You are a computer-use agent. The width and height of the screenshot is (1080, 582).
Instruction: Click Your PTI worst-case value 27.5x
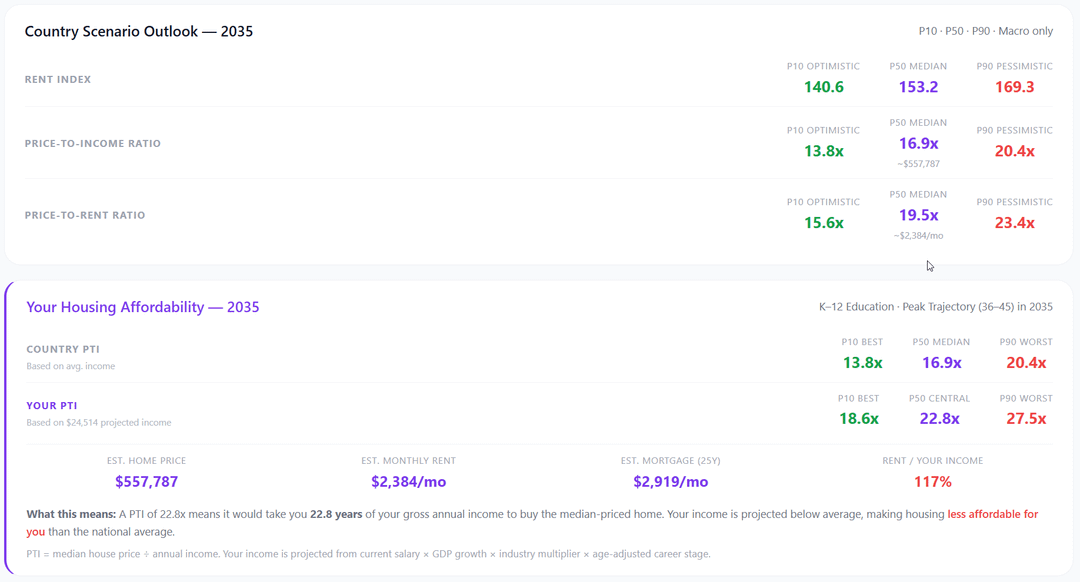pos(1025,419)
